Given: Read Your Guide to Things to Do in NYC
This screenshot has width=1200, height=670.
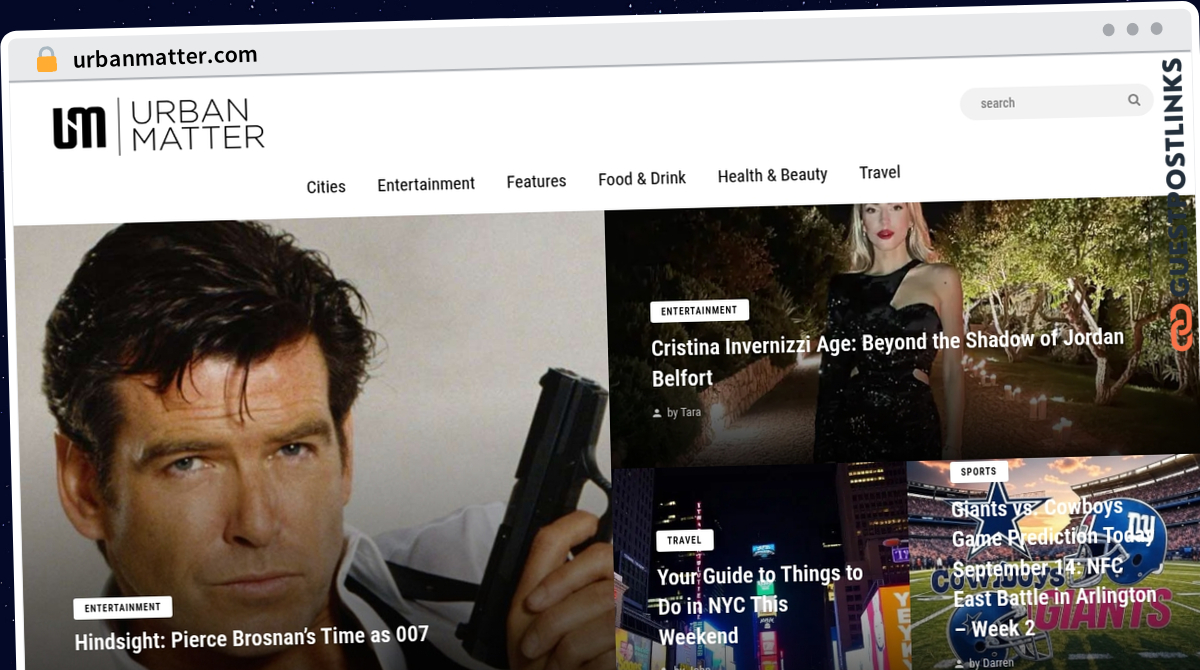Looking at the screenshot, I should pos(760,604).
